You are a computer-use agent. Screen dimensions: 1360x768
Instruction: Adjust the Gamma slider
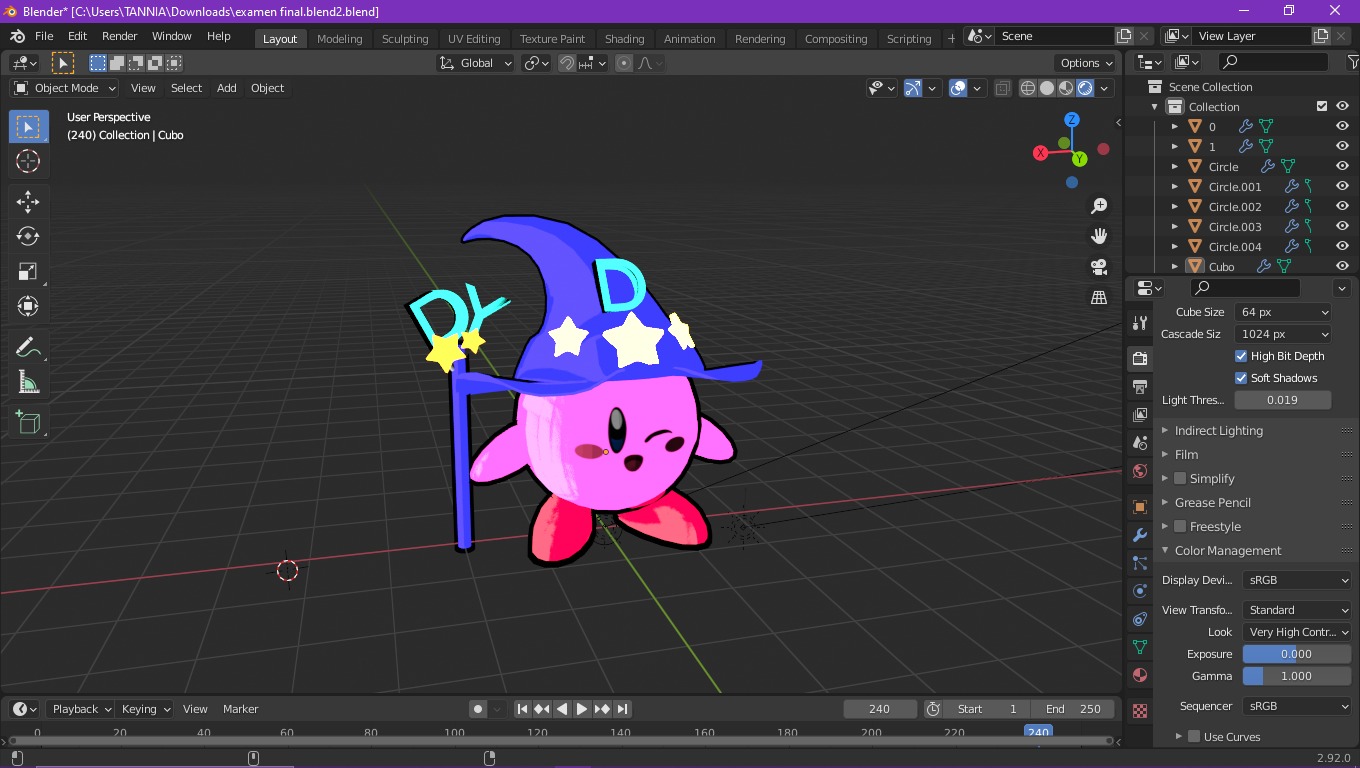tap(1297, 676)
